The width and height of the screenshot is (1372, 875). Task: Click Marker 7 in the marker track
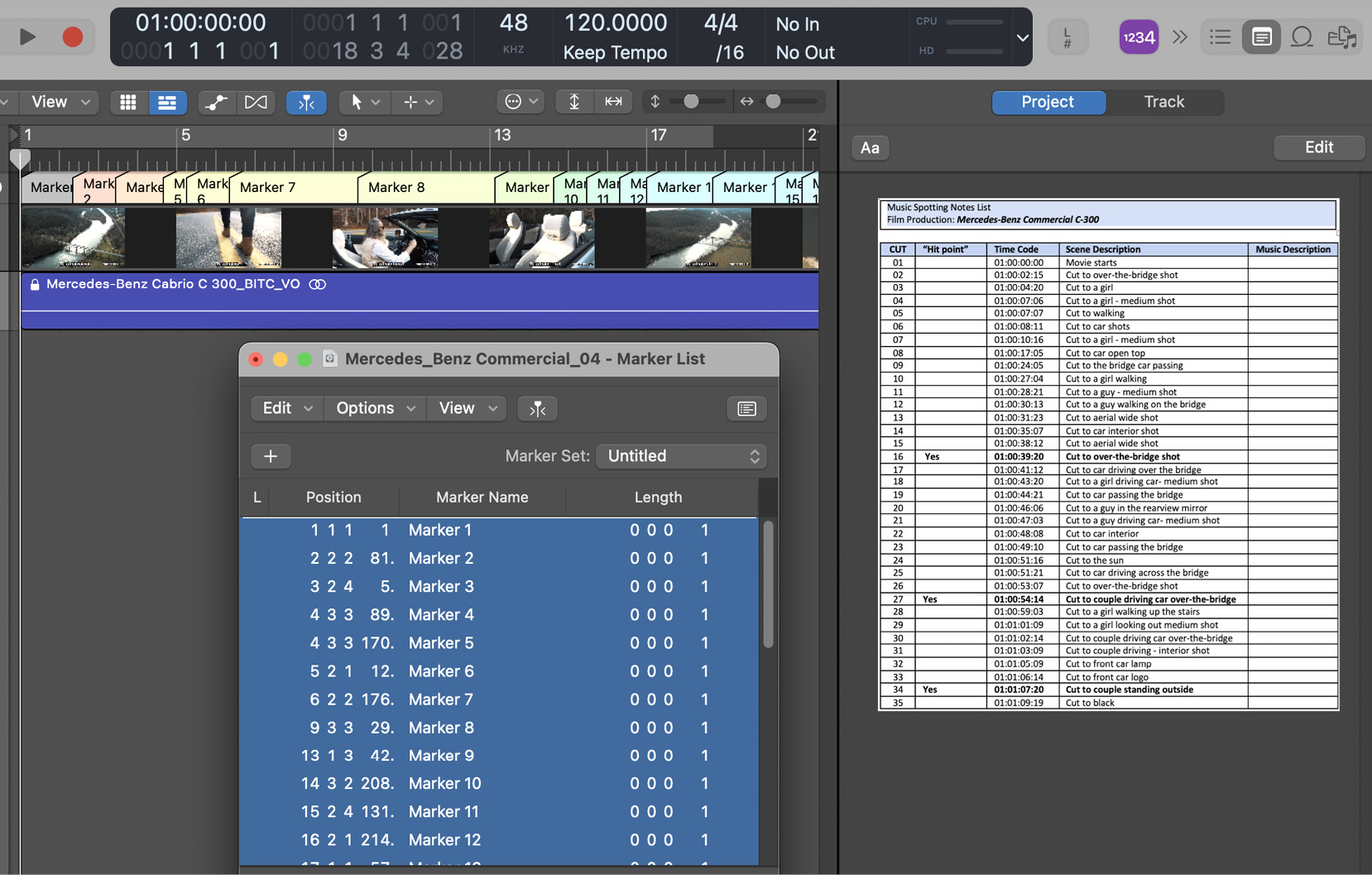tap(293, 187)
